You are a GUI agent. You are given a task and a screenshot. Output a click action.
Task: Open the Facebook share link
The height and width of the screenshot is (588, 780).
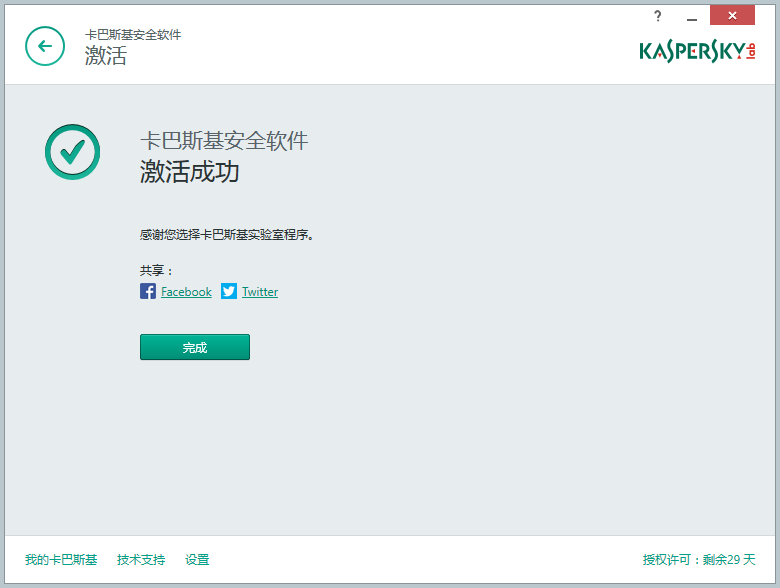pyautogui.click(x=186, y=292)
